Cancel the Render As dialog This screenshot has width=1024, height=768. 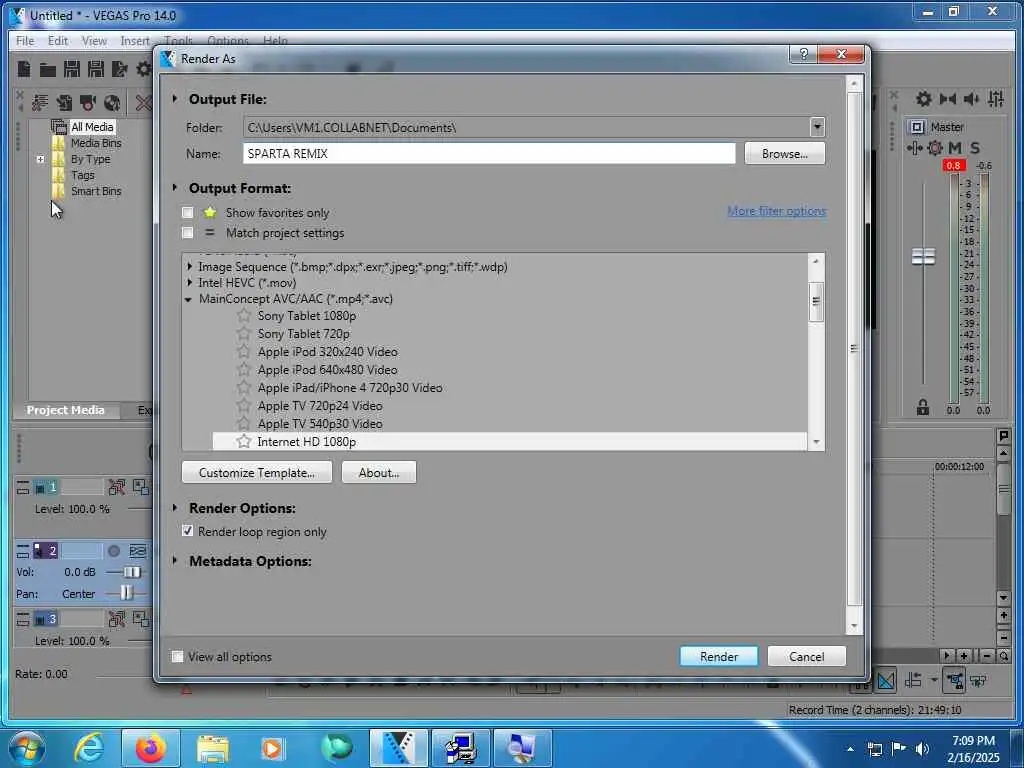tap(807, 656)
